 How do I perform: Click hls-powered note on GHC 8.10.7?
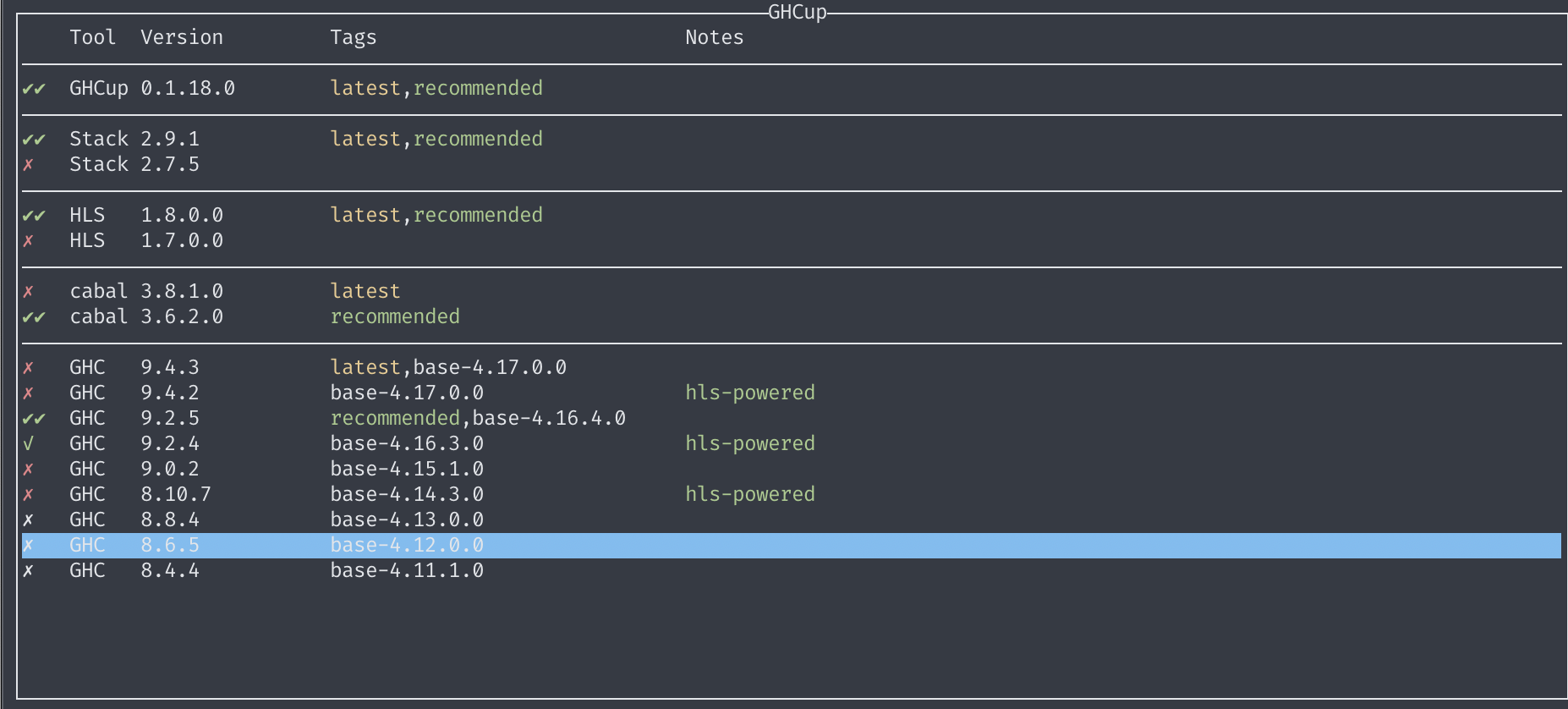[x=750, y=494]
